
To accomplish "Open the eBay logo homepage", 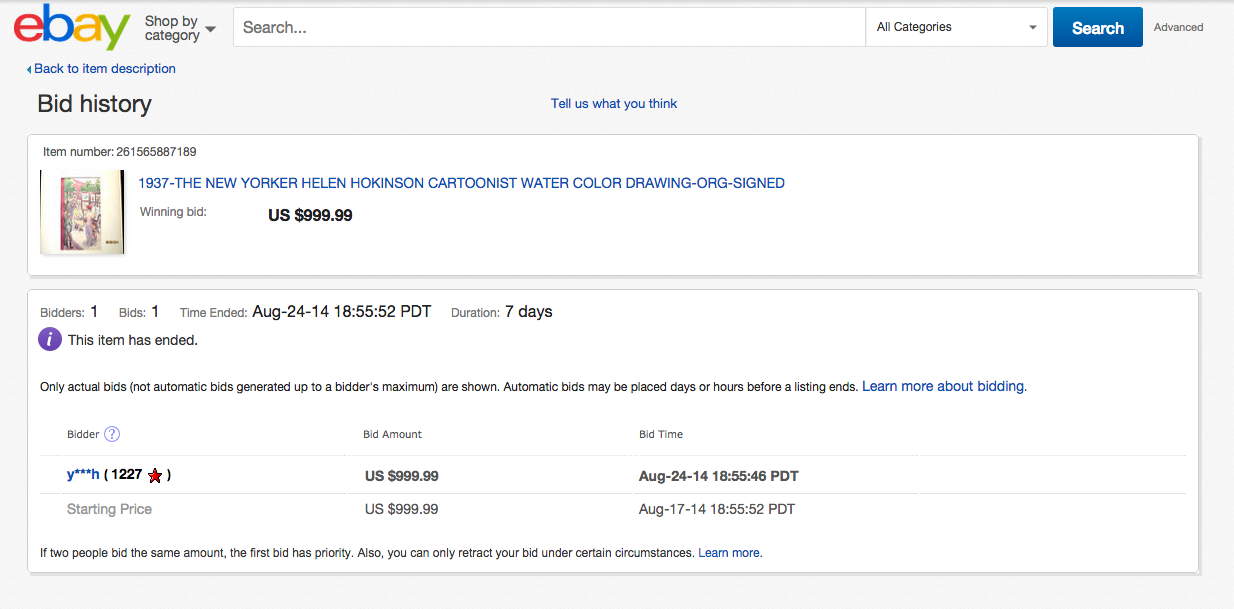I will (72, 28).
